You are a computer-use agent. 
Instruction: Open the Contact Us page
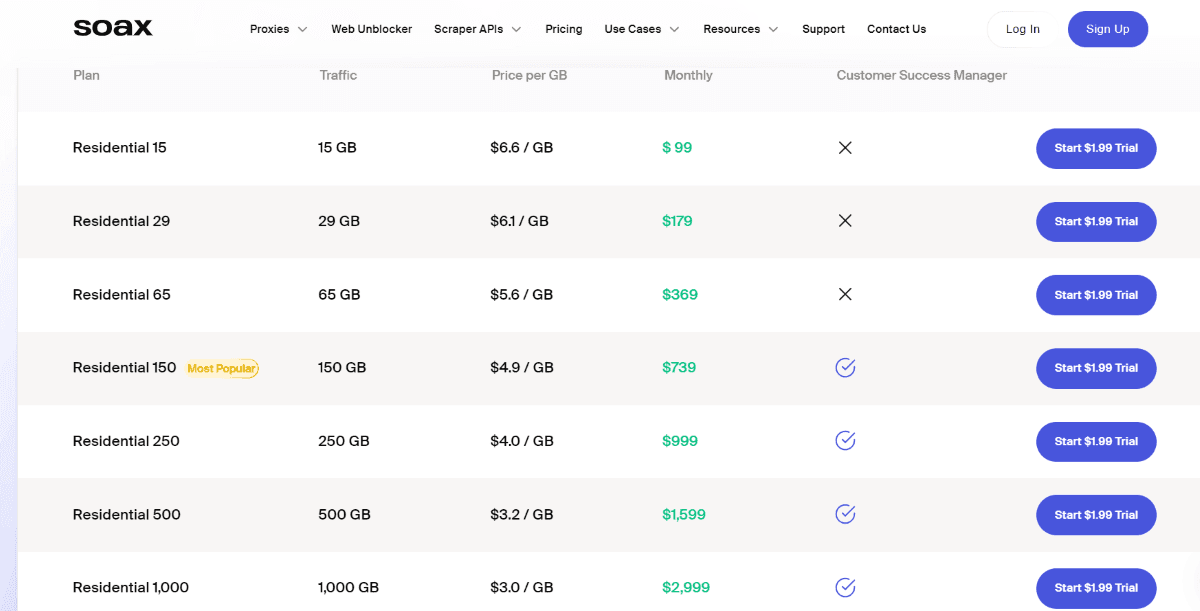(x=896, y=29)
